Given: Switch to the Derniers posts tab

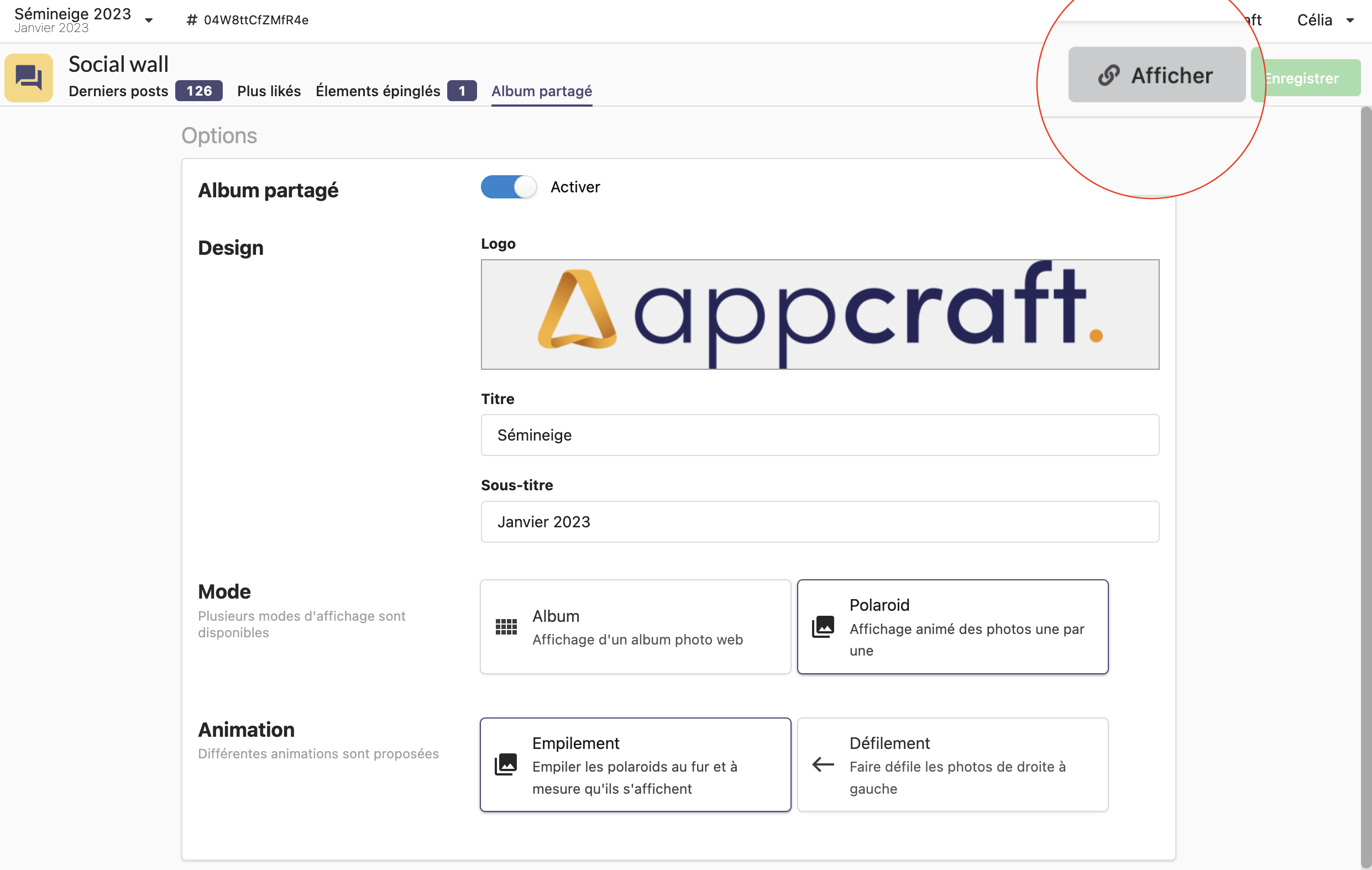Looking at the screenshot, I should (119, 91).
